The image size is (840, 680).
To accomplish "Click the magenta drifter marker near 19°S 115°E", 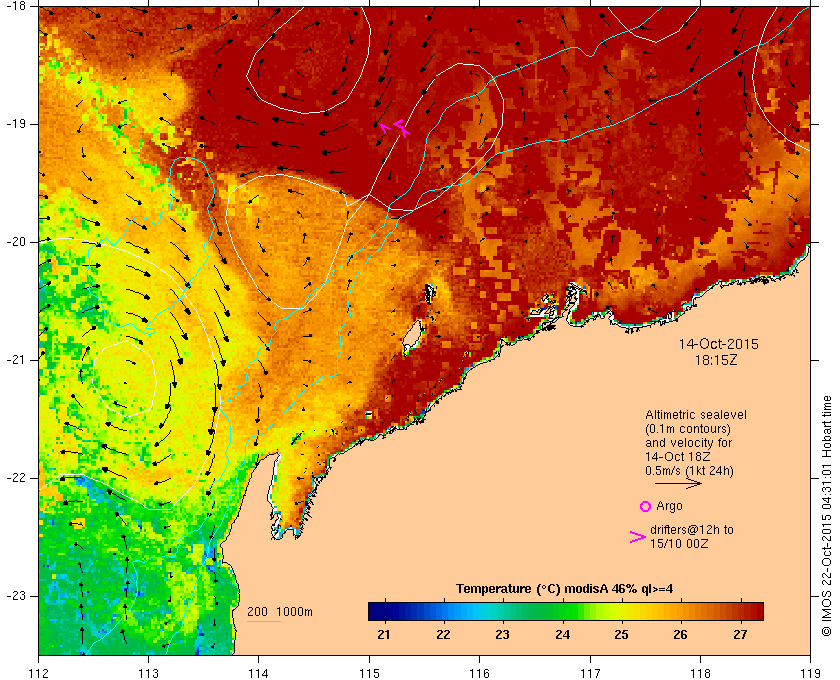I will click(x=396, y=128).
